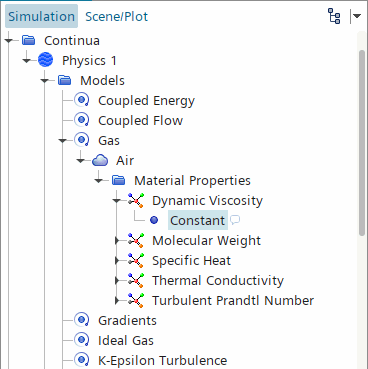
Task: Click the tree hierarchy view icon
Action: (334, 16)
